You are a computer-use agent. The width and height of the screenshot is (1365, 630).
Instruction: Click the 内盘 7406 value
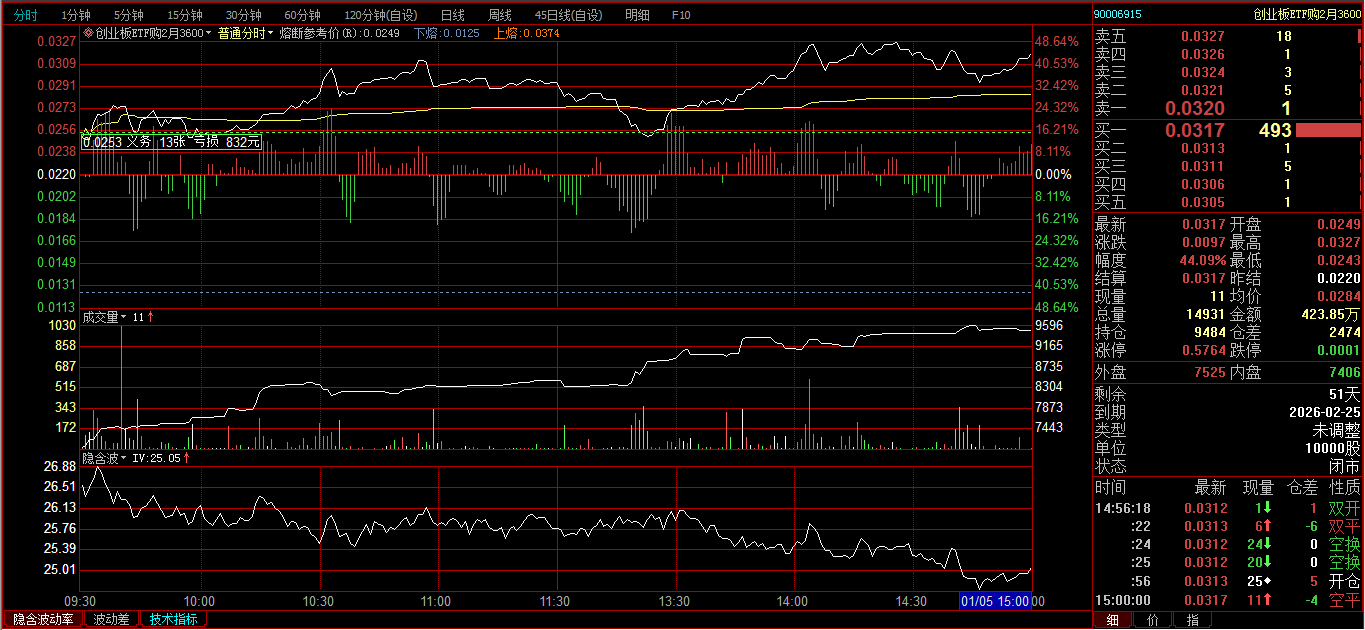coord(1344,372)
